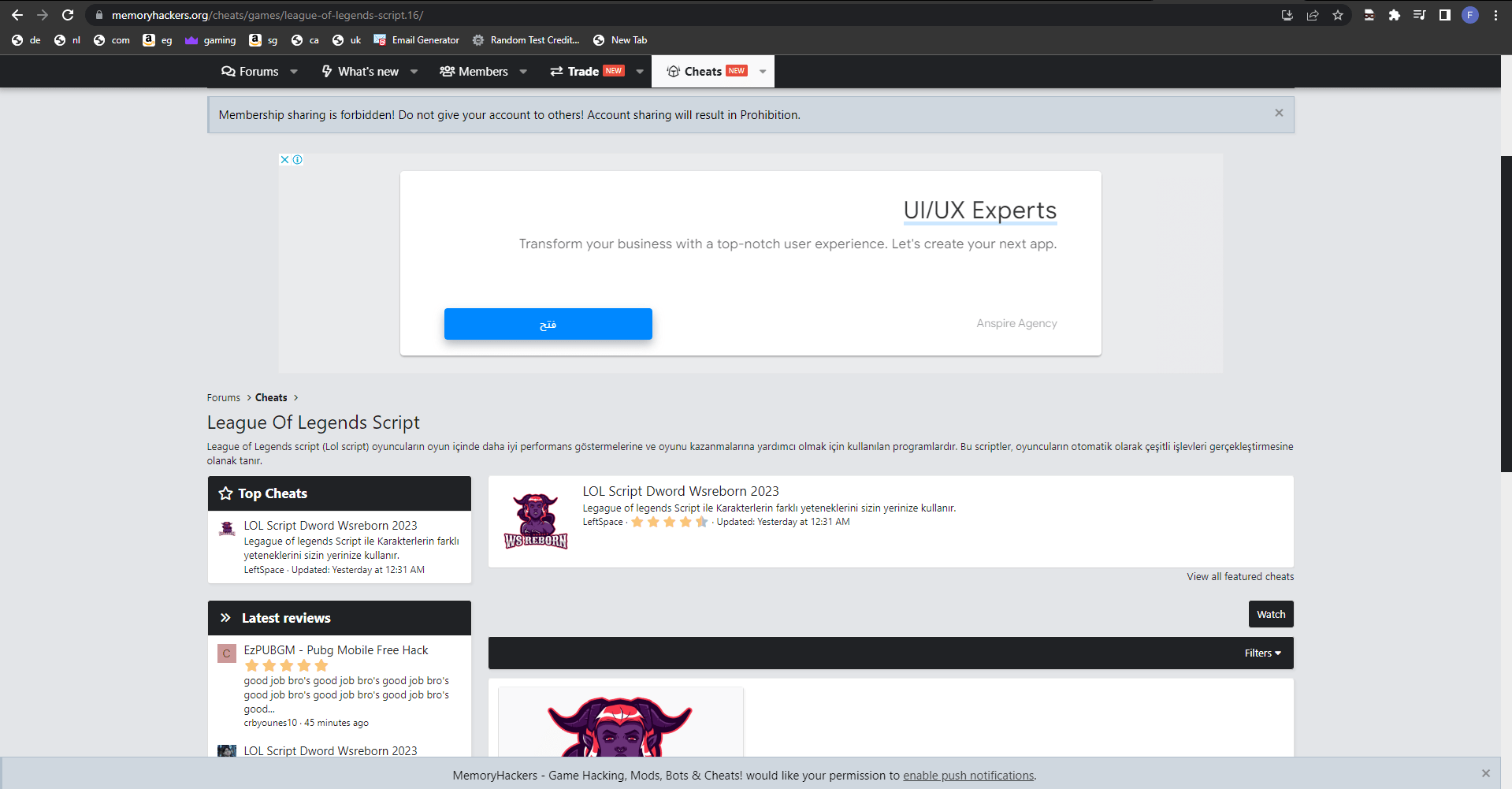Click cheat listing thumbnail image
This screenshot has width=1512, height=789.
pos(620,722)
